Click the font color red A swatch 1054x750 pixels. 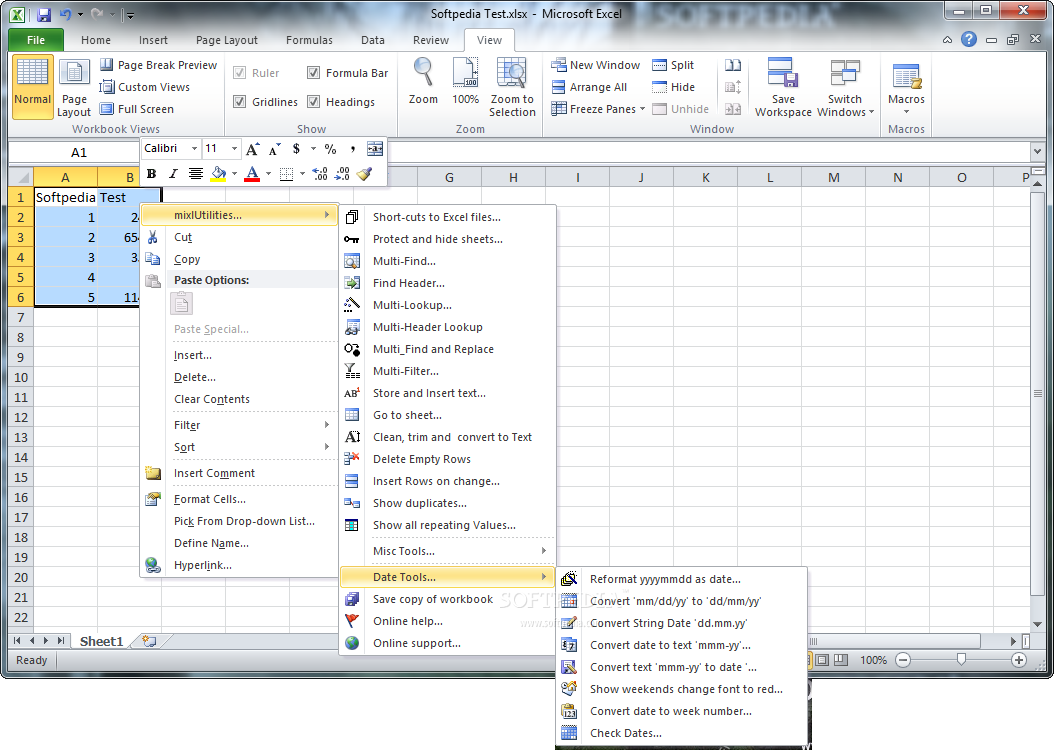(252, 174)
